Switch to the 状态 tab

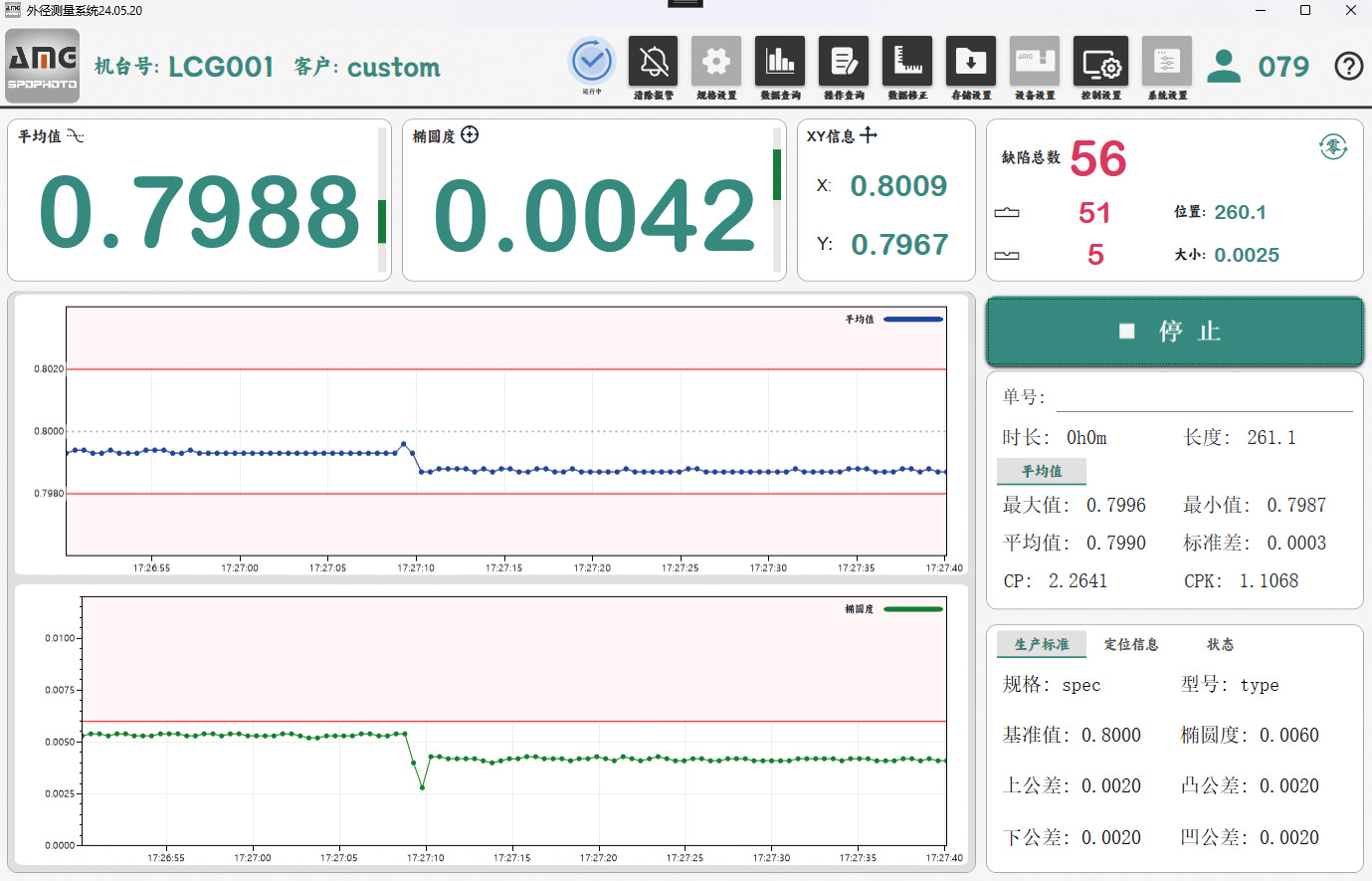(x=1220, y=645)
